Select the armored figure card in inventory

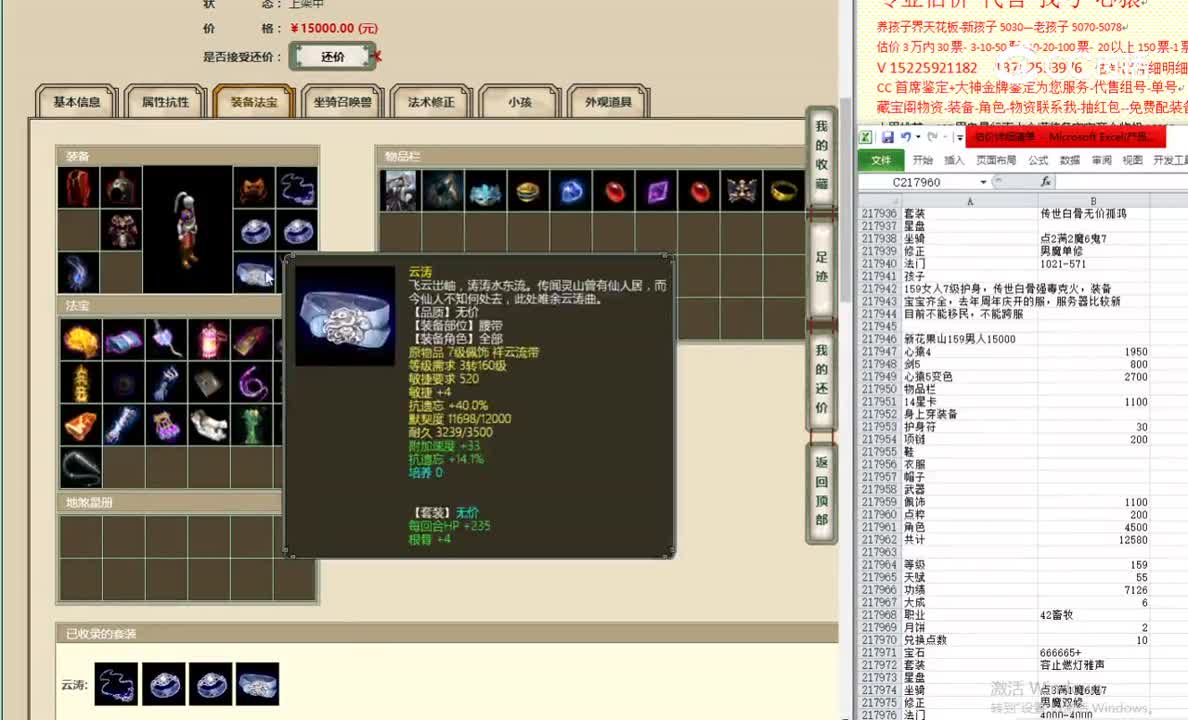coord(400,190)
